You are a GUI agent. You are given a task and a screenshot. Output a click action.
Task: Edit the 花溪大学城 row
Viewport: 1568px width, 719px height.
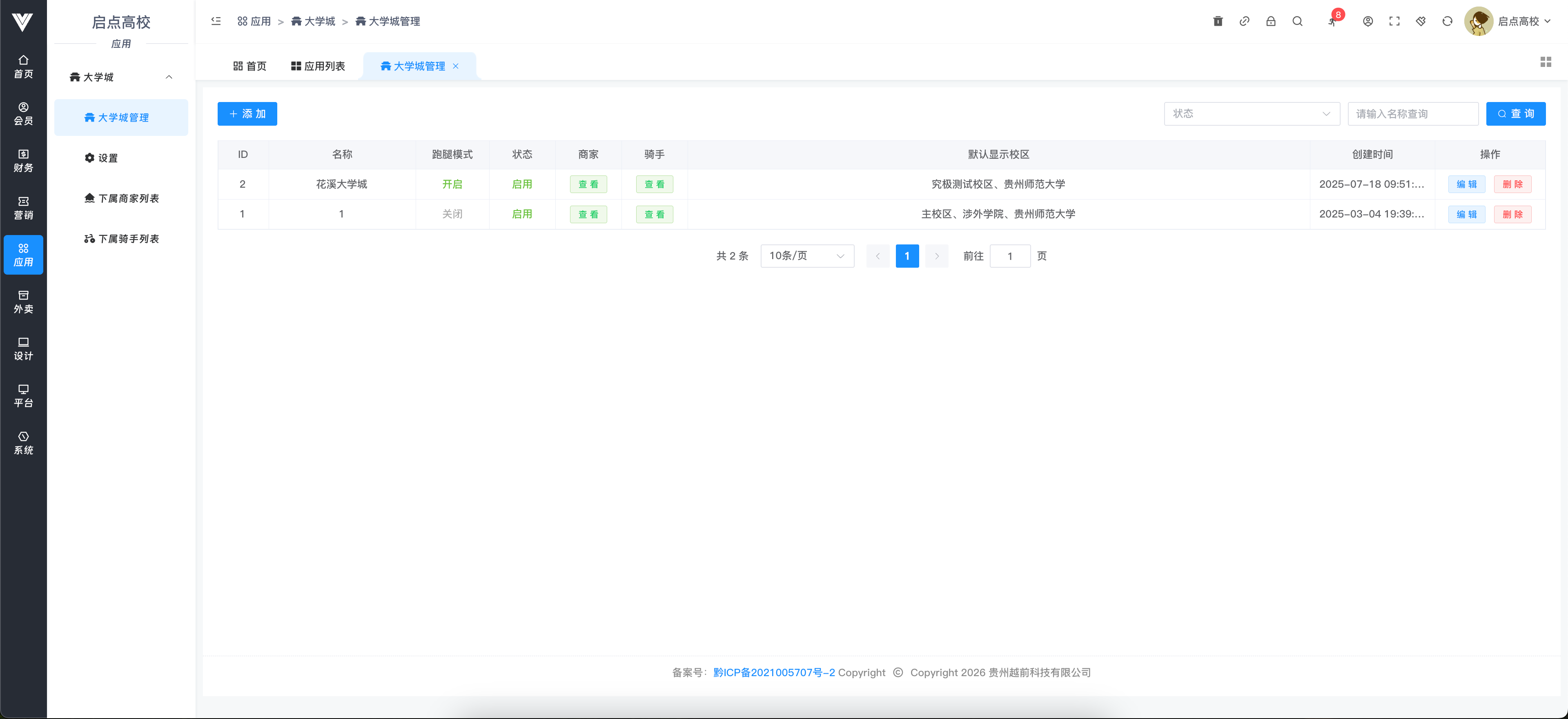[x=1466, y=184]
